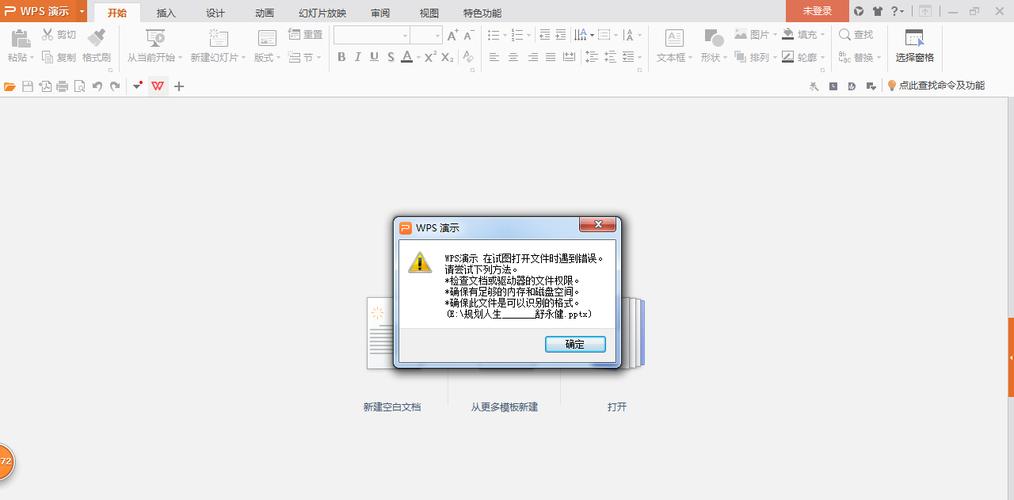The image size is (1014, 500).
Task: Toggle italic formatting
Action: (358, 57)
